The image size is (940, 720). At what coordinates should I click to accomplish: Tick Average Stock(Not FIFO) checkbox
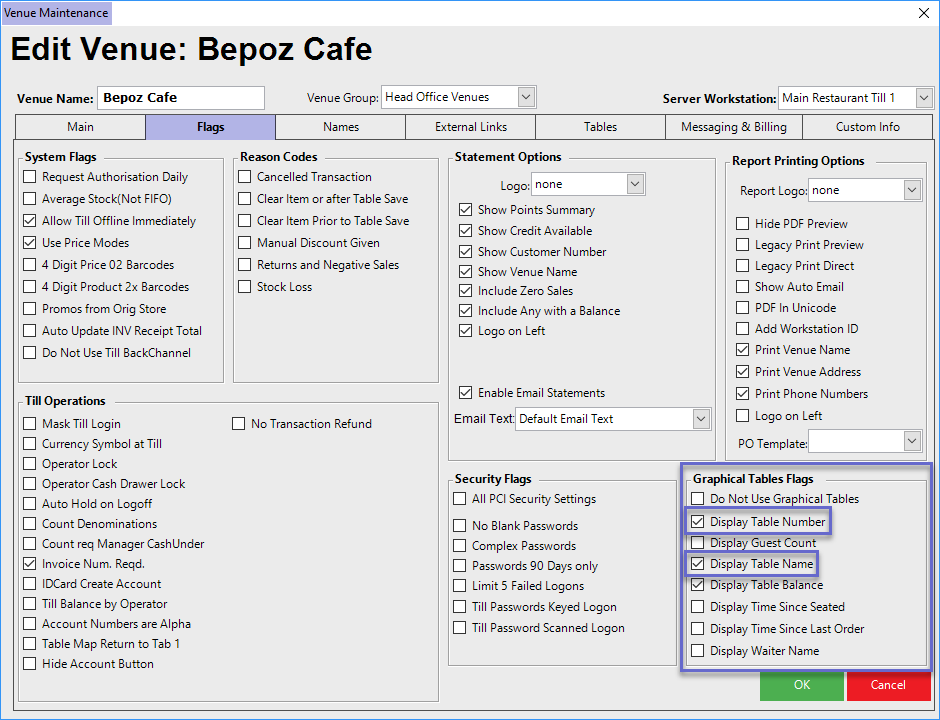coord(29,199)
